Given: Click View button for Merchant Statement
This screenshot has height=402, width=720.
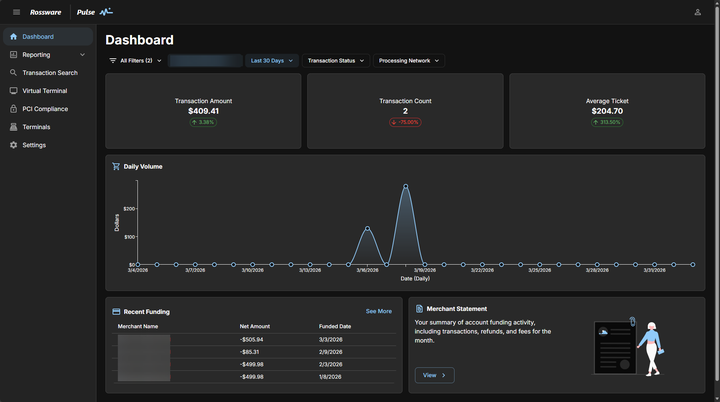Looking at the screenshot, I should pos(434,375).
